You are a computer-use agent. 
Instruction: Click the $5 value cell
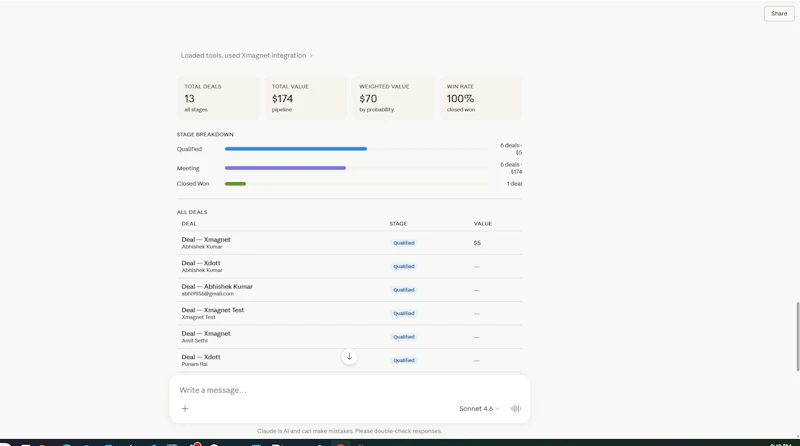(x=477, y=243)
